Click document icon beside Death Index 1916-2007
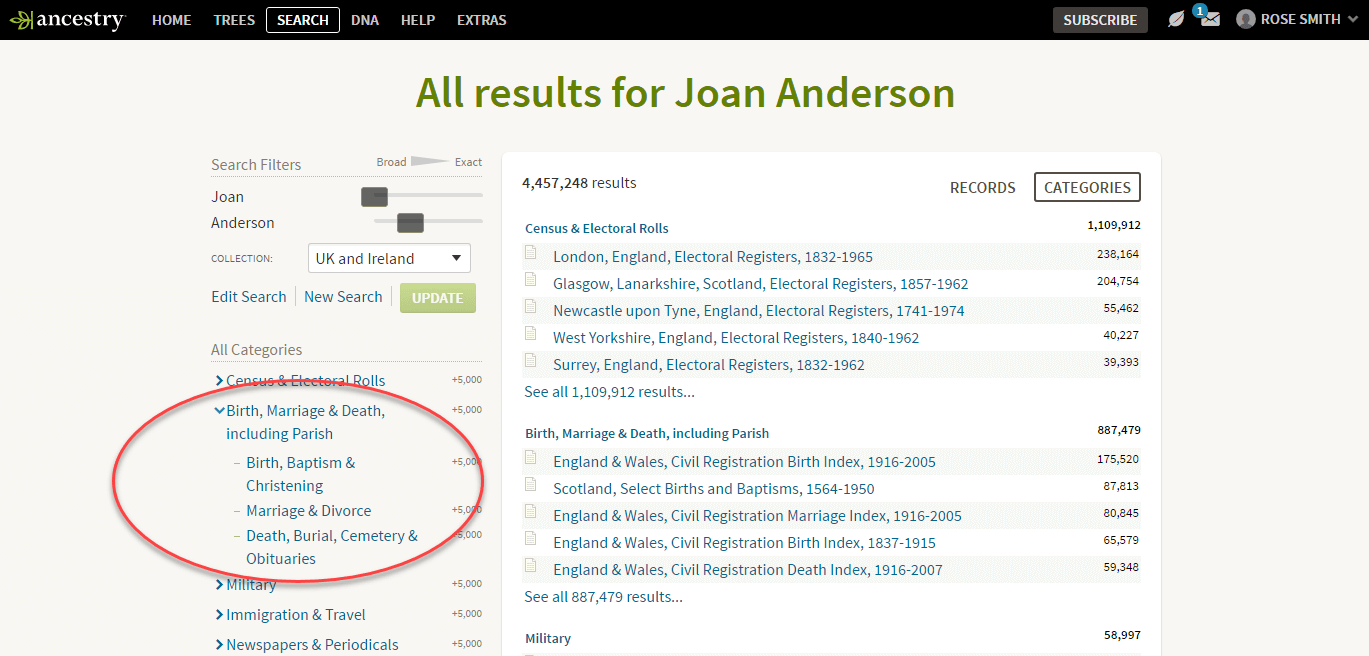1369x656 pixels. click(x=532, y=567)
